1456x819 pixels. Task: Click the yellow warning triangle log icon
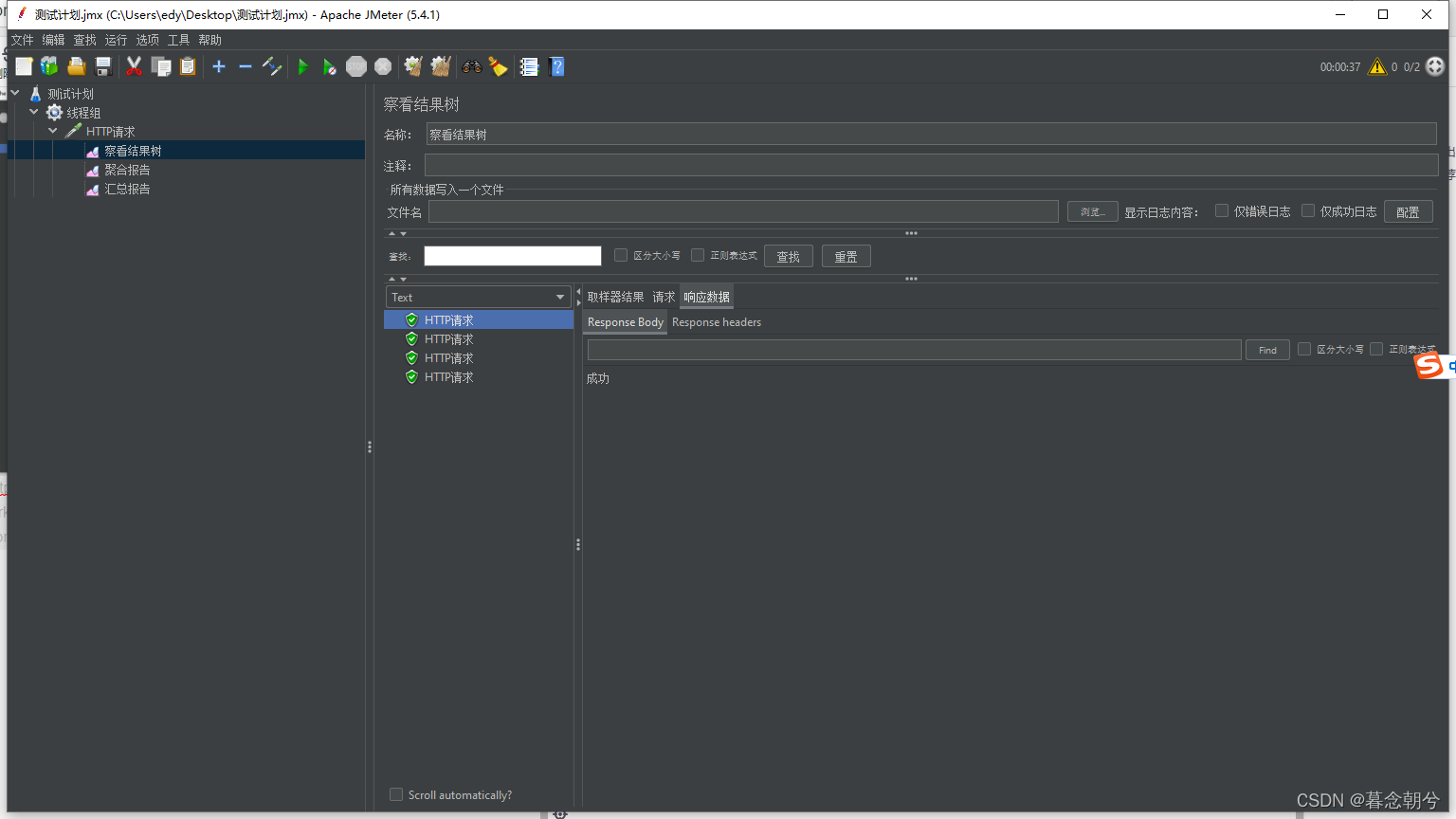[x=1377, y=66]
